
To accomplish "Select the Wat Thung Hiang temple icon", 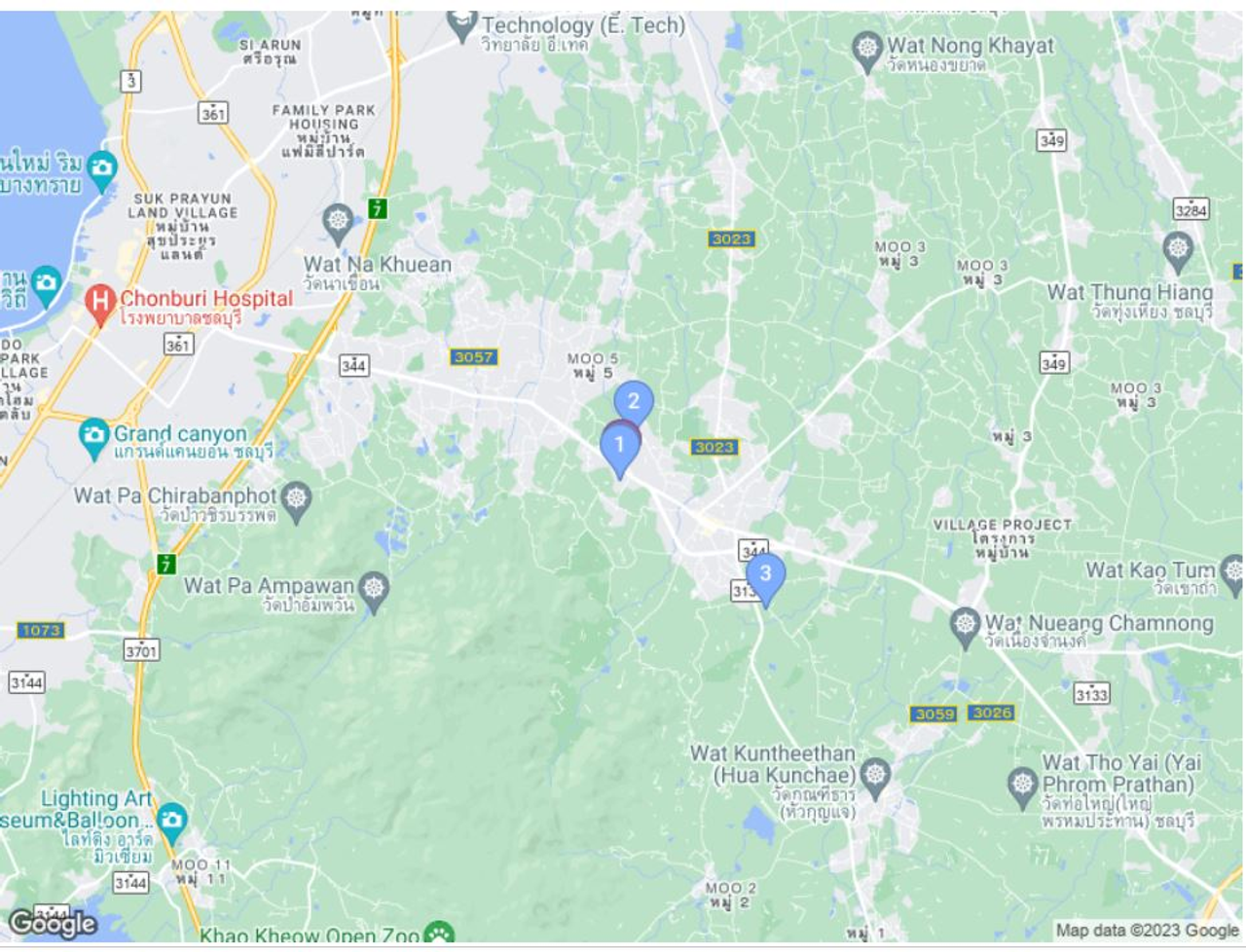I will (x=1178, y=252).
